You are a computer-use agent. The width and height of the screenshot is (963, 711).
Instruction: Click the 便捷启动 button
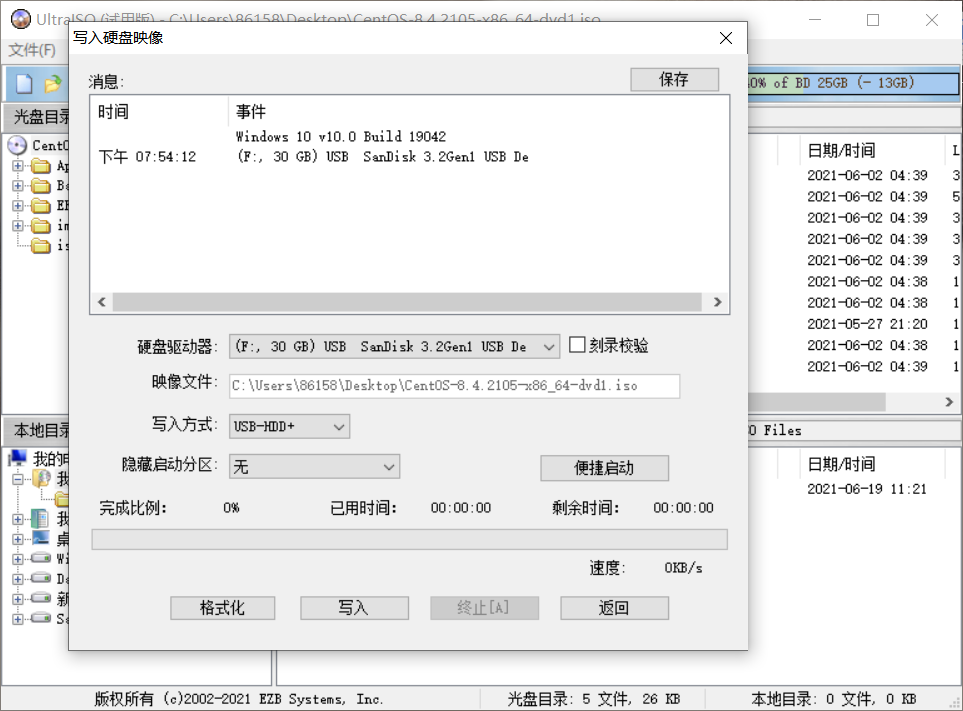click(604, 468)
